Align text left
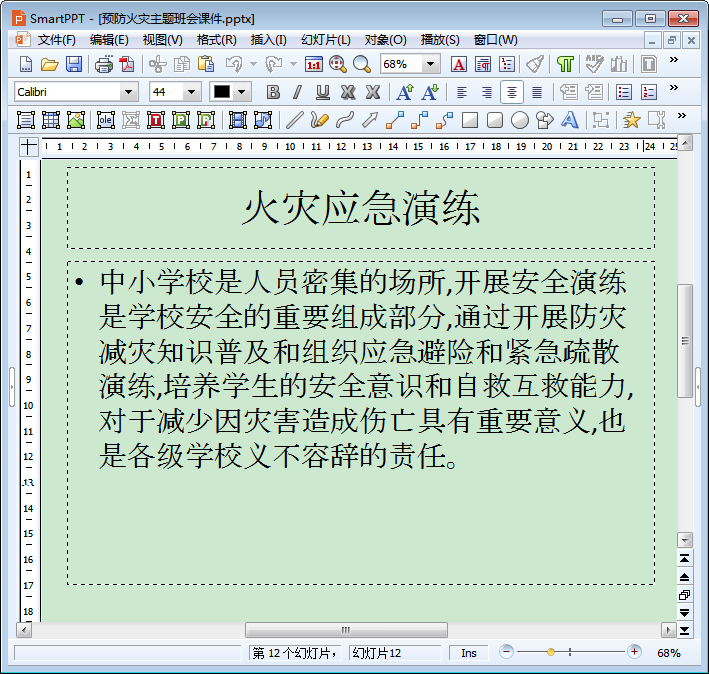 click(x=462, y=92)
